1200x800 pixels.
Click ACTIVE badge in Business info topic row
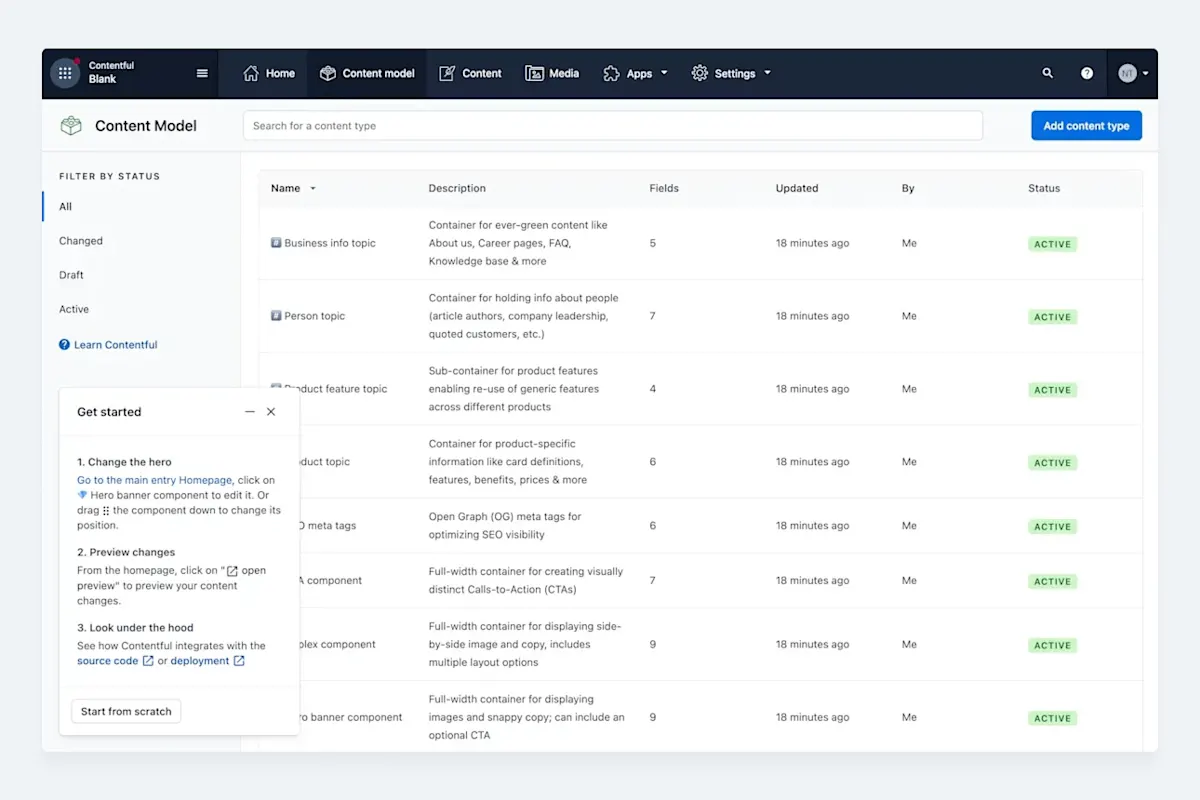[1052, 244]
